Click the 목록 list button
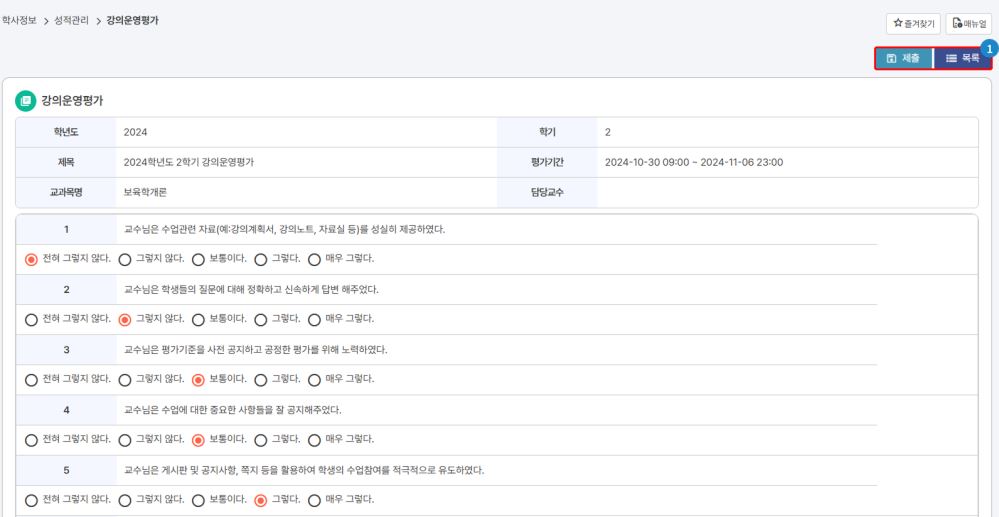 963,58
